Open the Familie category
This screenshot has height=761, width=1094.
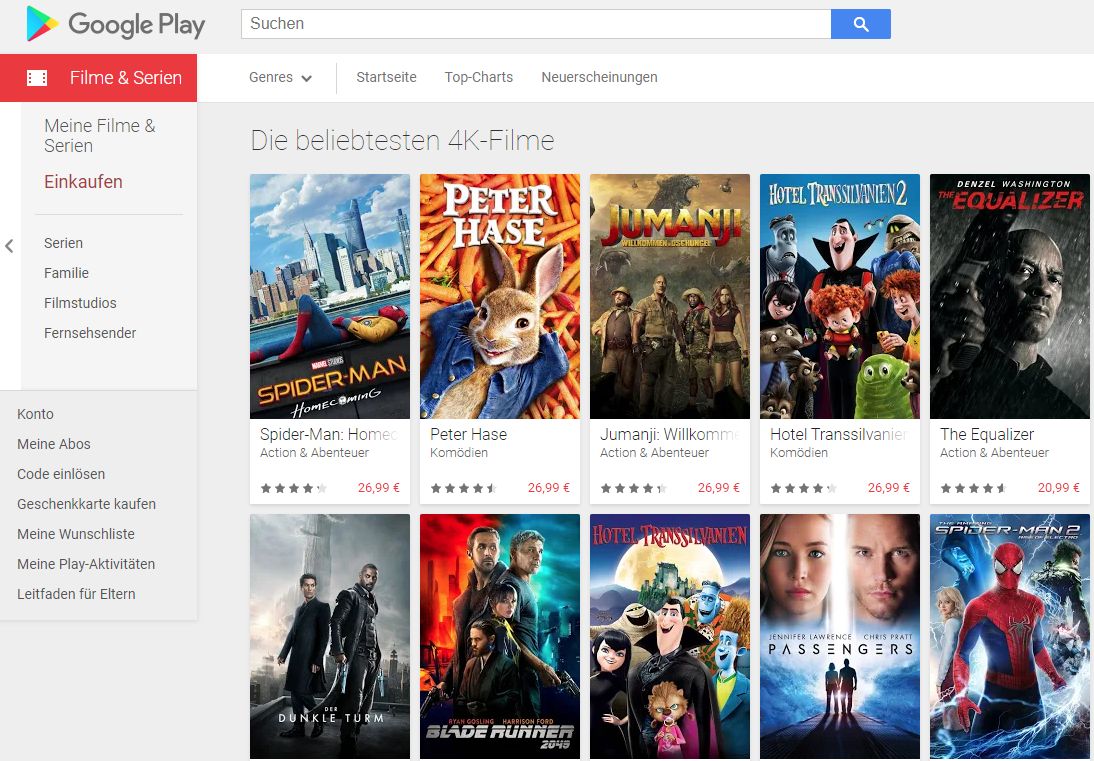click(x=66, y=273)
